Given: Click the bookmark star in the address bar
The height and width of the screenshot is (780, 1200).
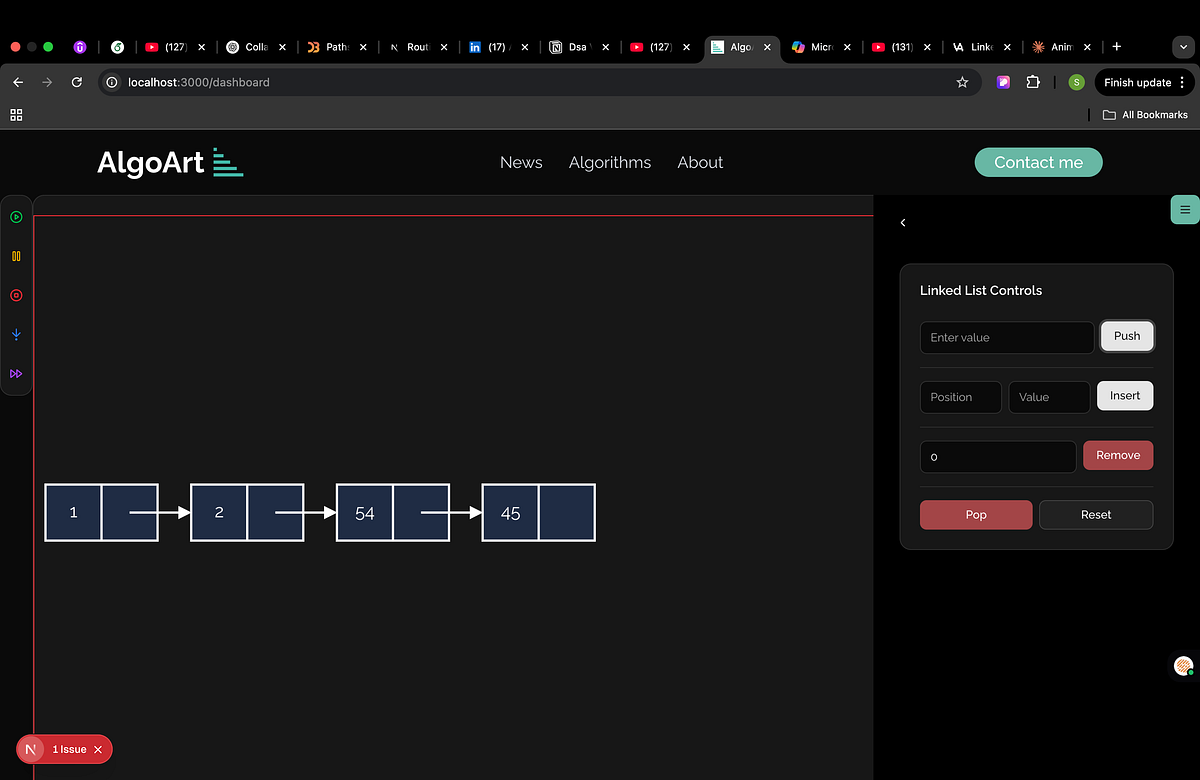Looking at the screenshot, I should [961, 82].
